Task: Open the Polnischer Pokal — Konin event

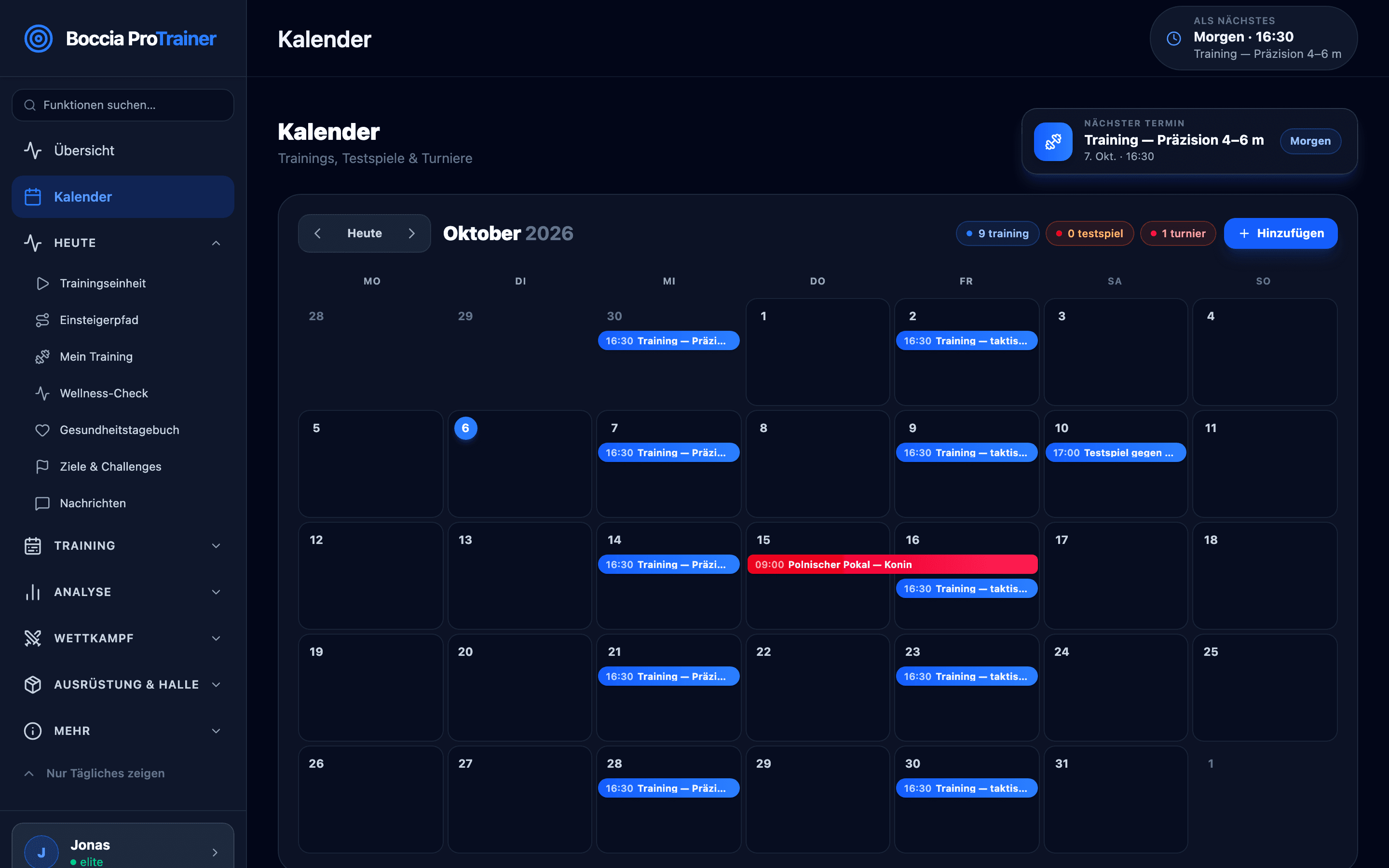Action: tap(892, 564)
